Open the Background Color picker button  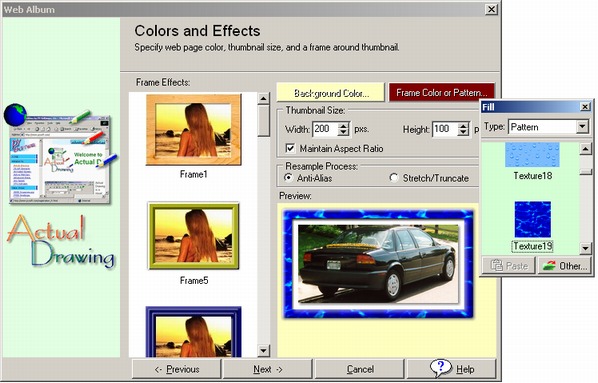(331, 93)
